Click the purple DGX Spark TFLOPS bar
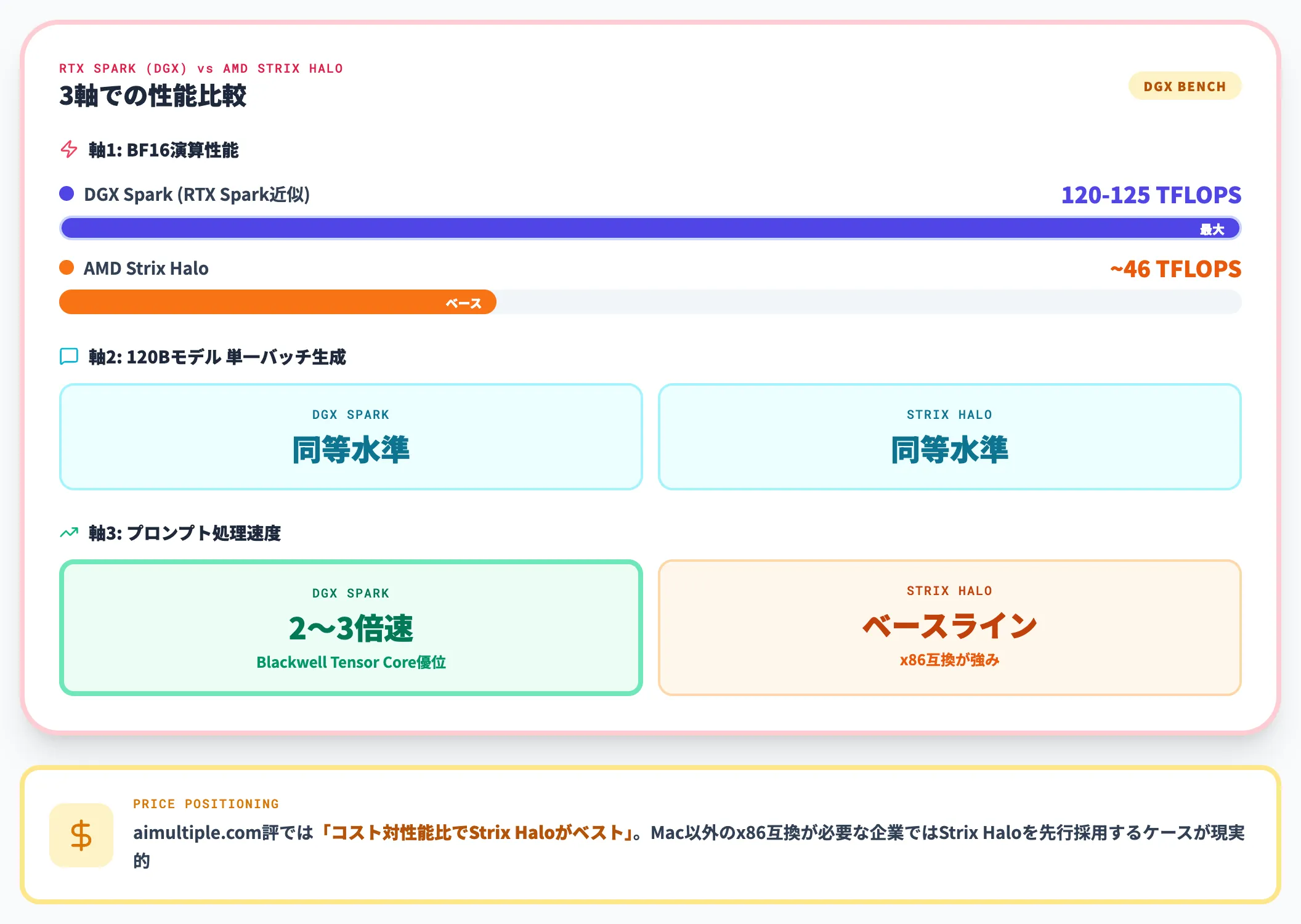 (x=650, y=228)
